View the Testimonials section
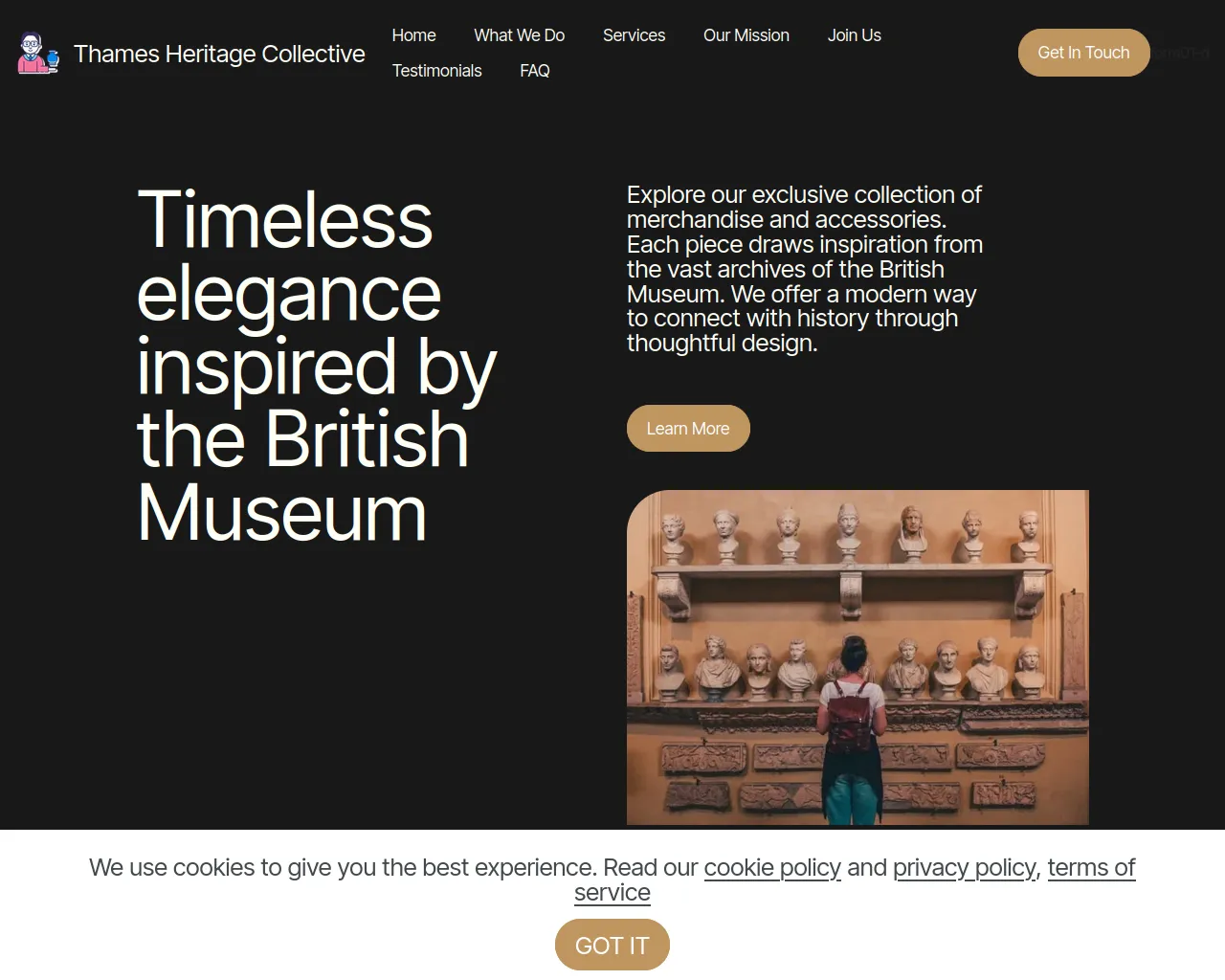 pos(436,71)
